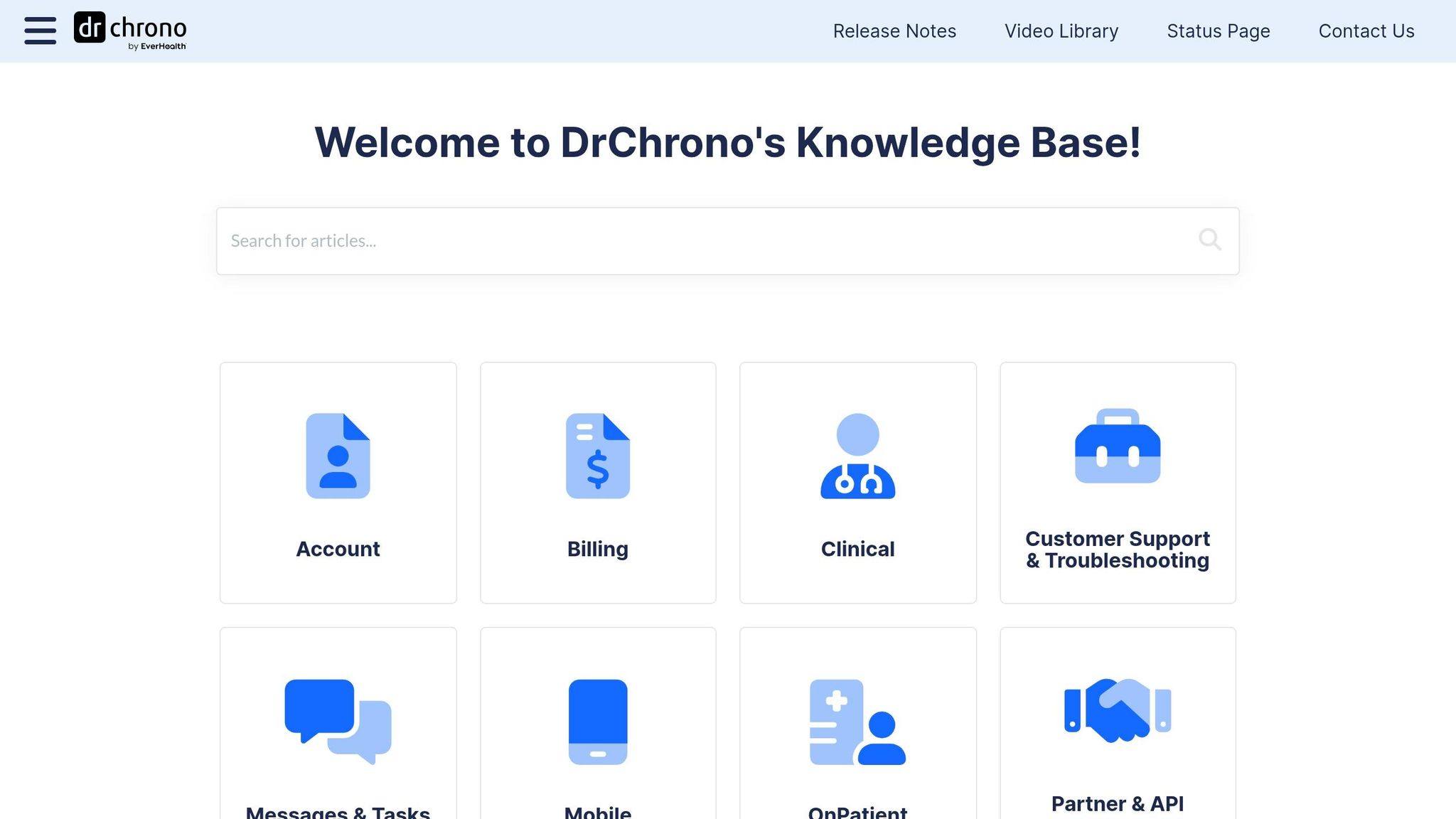Click the OnPatient medical record icon
The image size is (1456, 819).
pyautogui.click(x=857, y=722)
